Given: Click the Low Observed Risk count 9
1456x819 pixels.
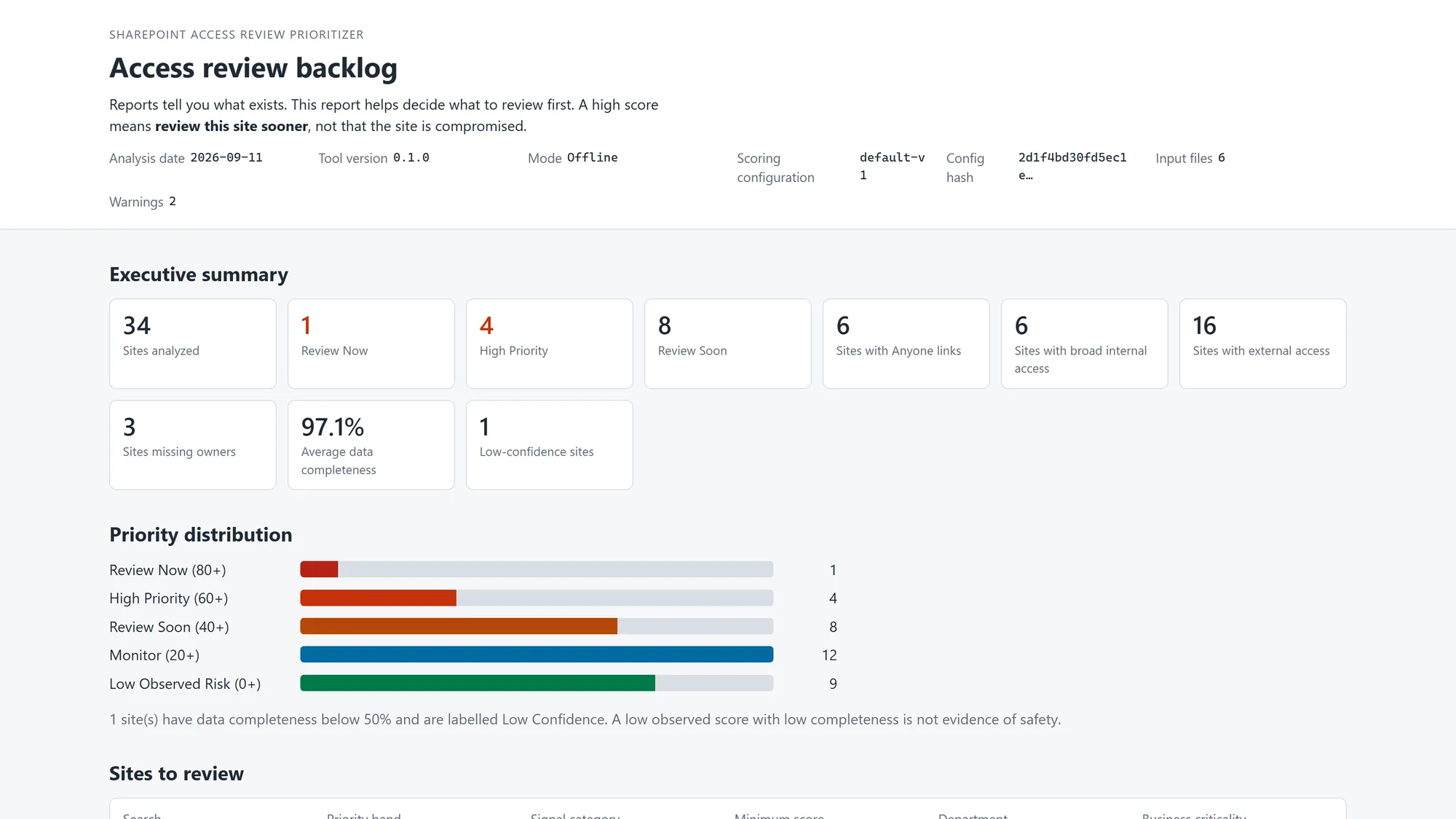Looking at the screenshot, I should [833, 684].
